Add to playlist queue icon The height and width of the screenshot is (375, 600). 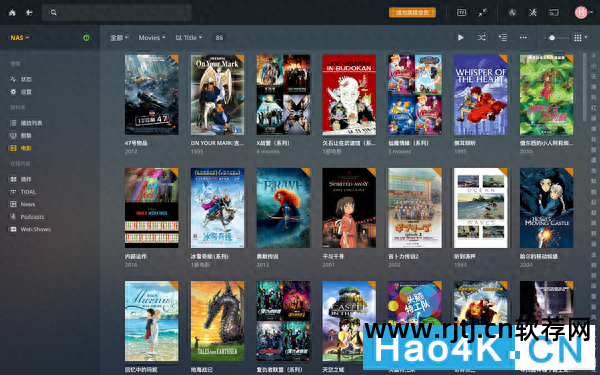pos(502,38)
